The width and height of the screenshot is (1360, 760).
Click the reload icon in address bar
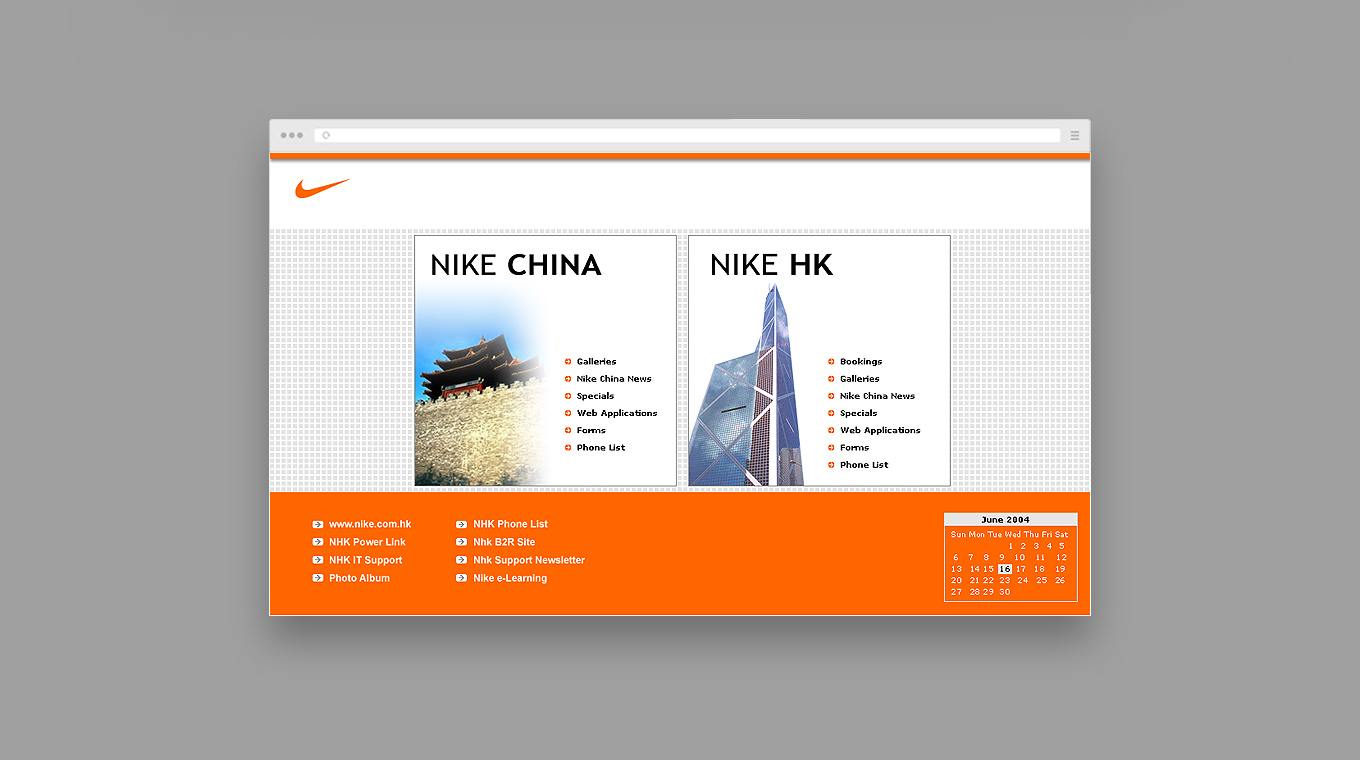[326, 135]
